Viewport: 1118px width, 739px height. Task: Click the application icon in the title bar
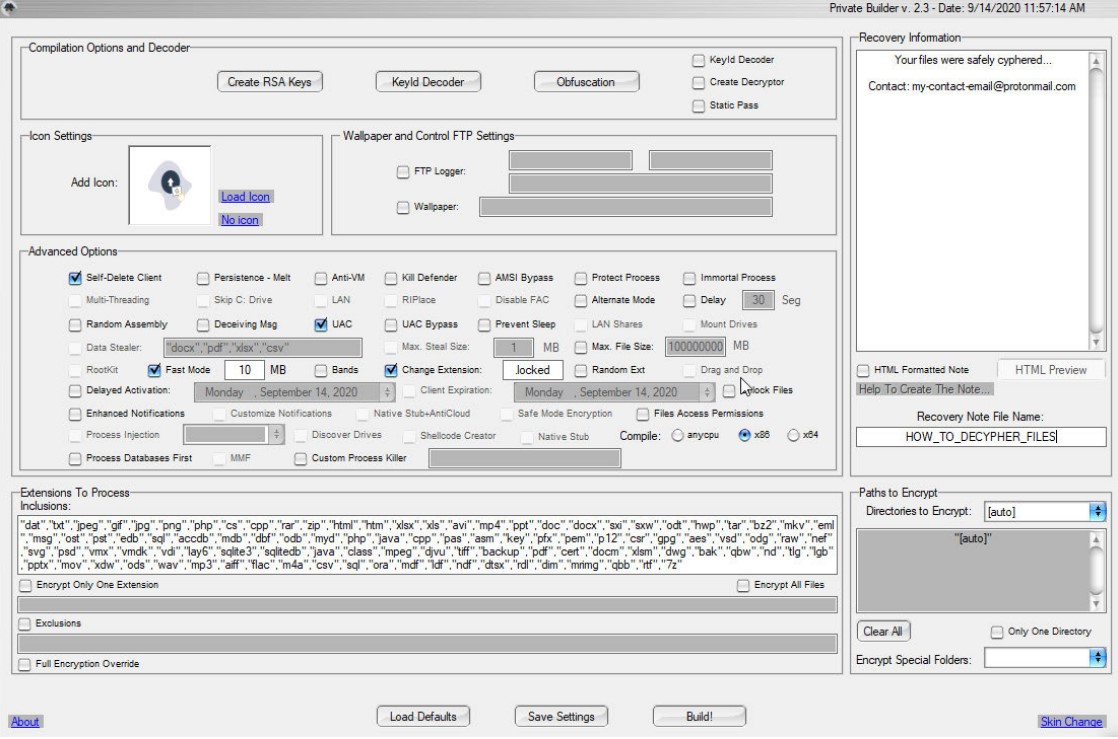10,7
